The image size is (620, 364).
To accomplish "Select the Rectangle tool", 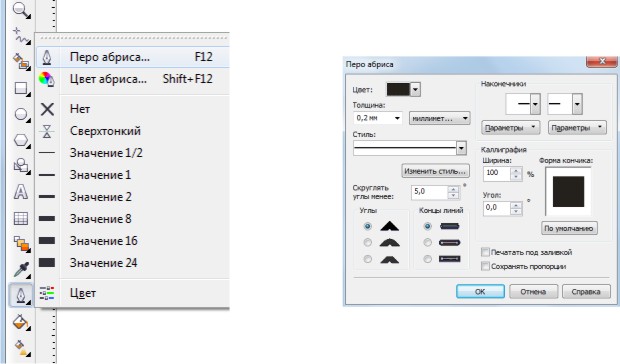I will (x=21, y=88).
